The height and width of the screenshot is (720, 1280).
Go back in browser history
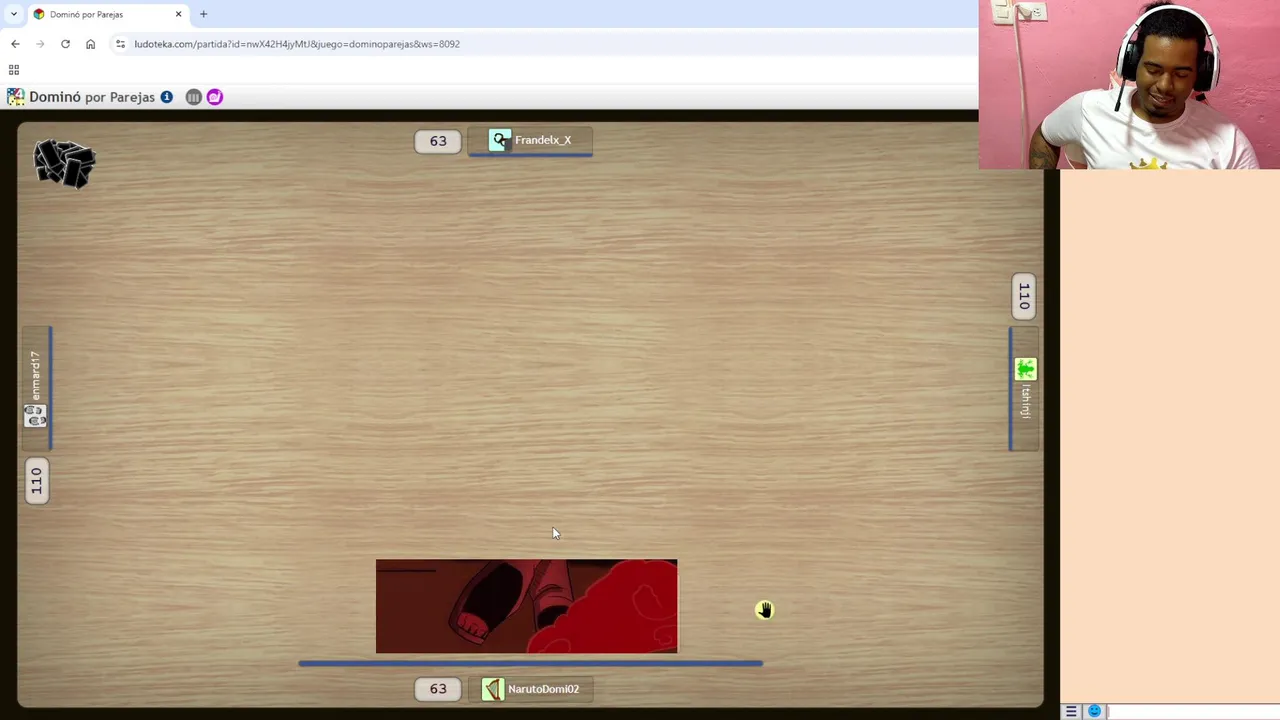pyautogui.click(x=15, y=44)
